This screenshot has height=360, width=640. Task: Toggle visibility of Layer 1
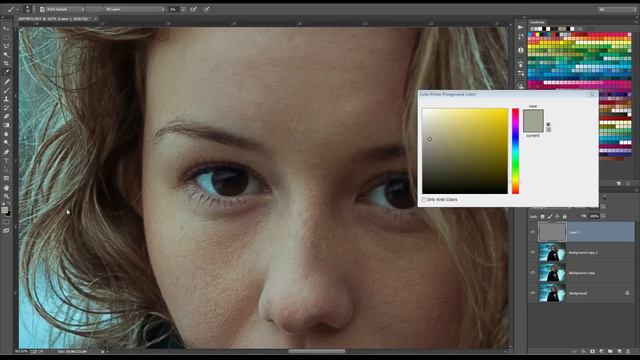click(533, 232)
